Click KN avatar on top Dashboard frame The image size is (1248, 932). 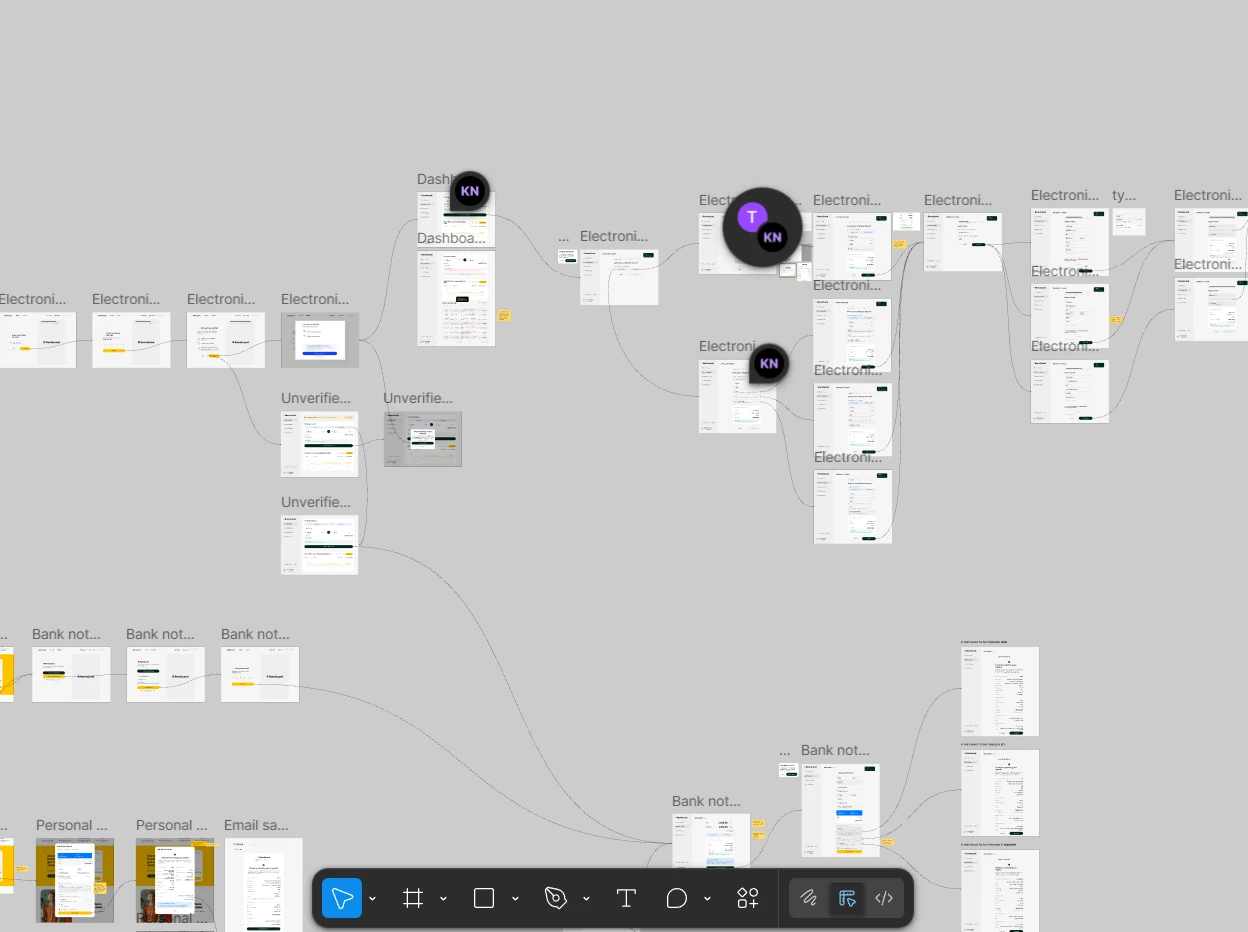click(470, 191)
